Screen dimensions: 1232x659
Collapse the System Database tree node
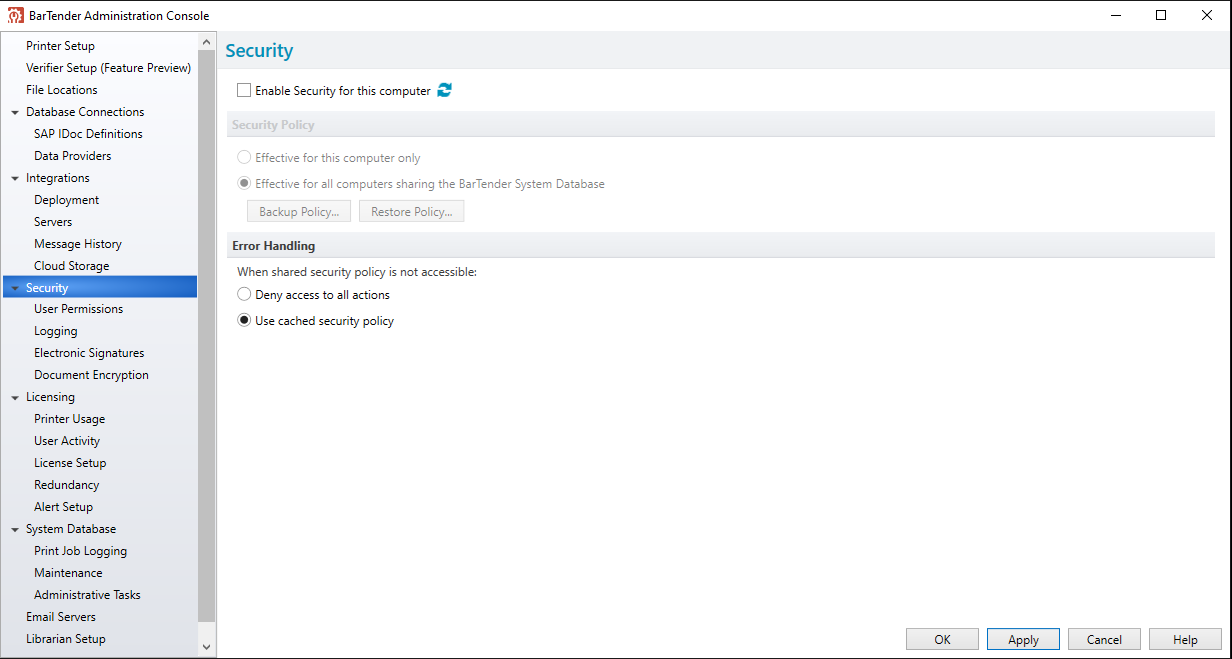[15, 529]
